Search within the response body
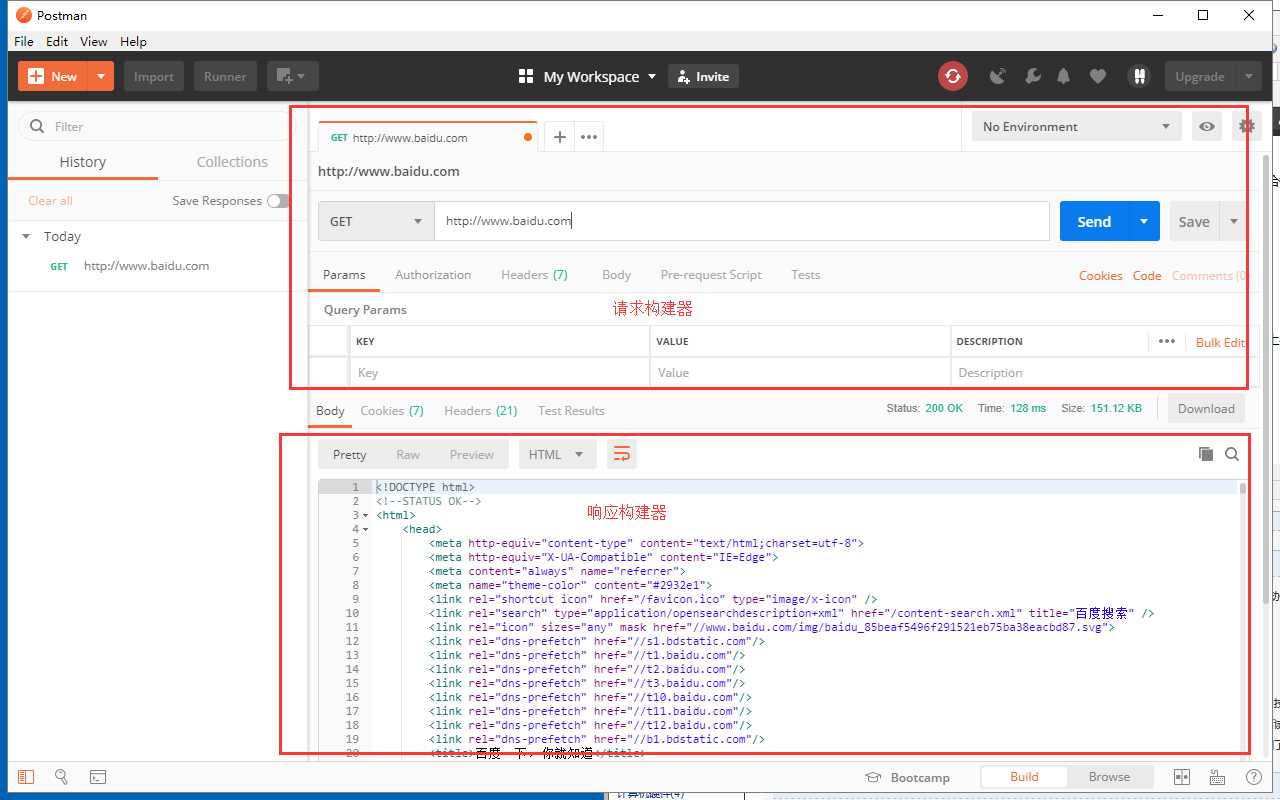 pyautogui.click(x=1232, y=454)
